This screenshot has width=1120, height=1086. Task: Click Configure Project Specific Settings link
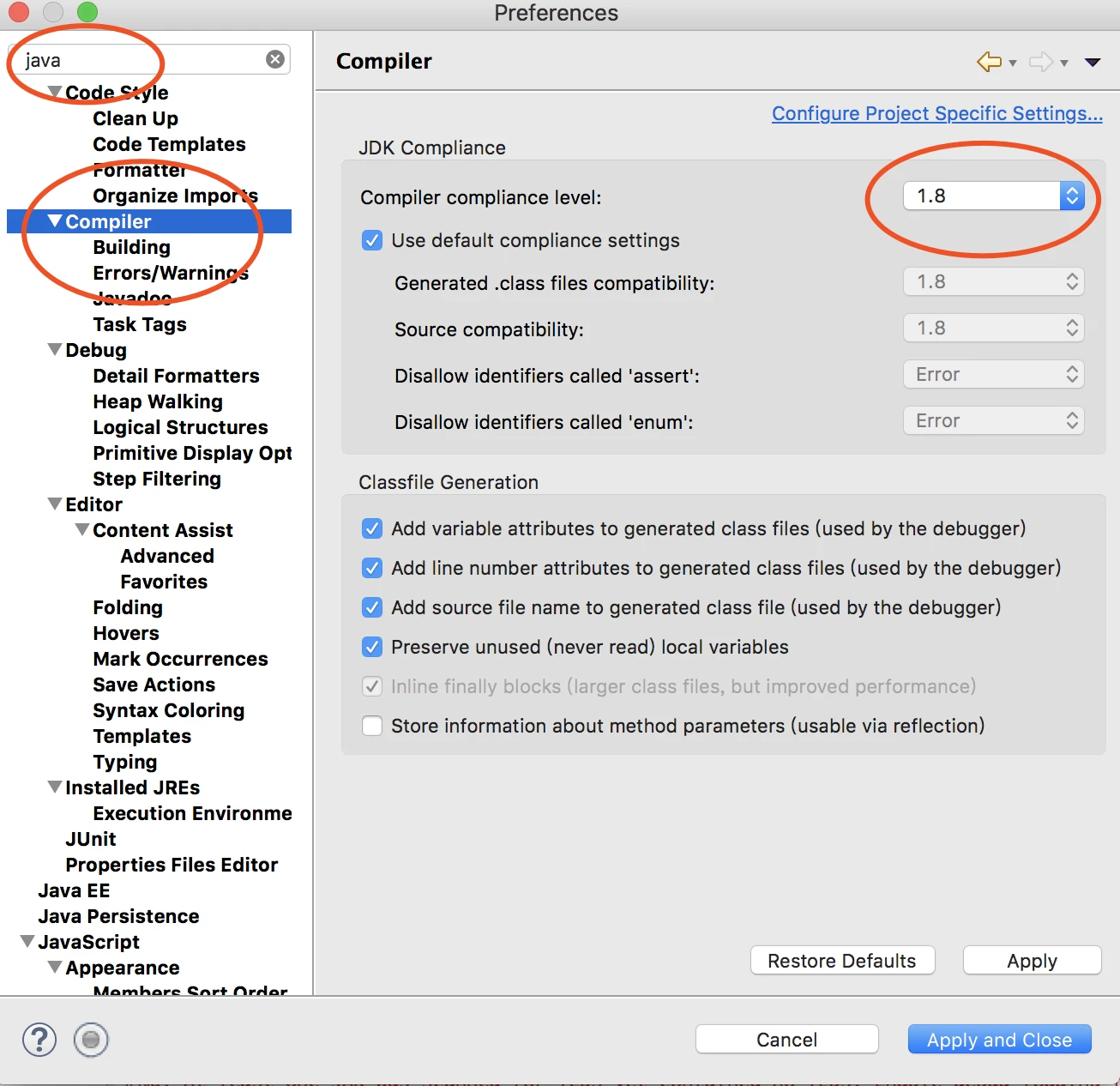click(x=937, y=113)
